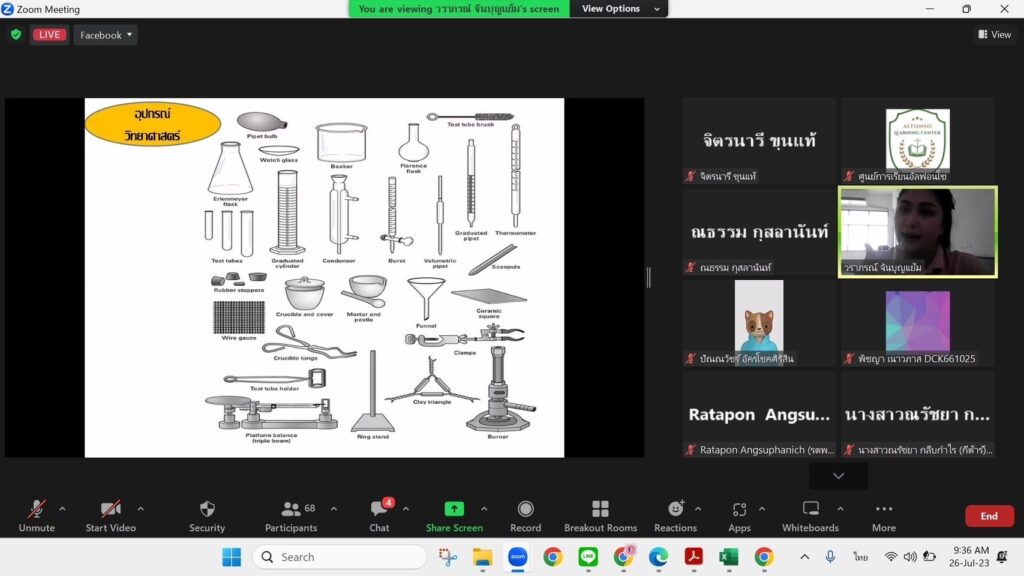Start recording with the Record button
1024x576 pixels.
525,510
